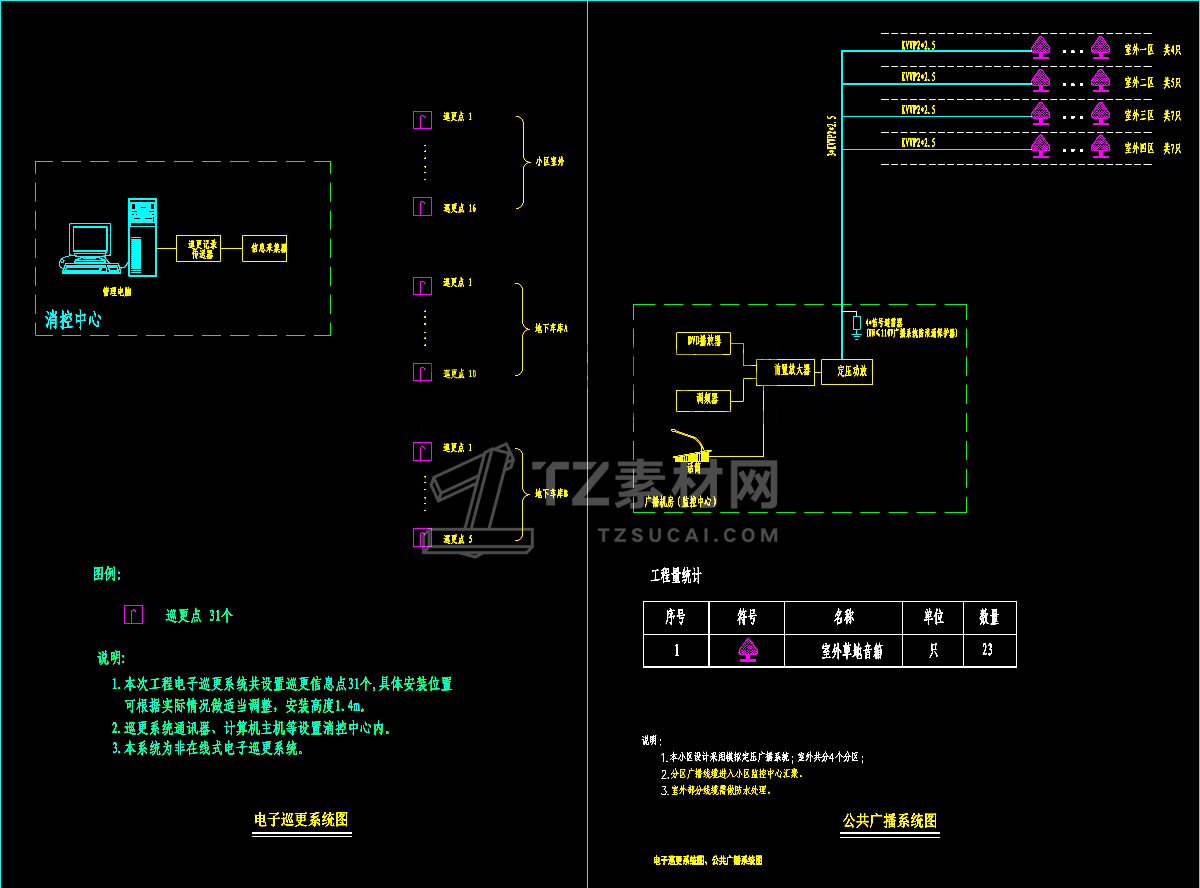Select the 信息采集器 block
This screenshot has width=1200, height=888.
265,248
